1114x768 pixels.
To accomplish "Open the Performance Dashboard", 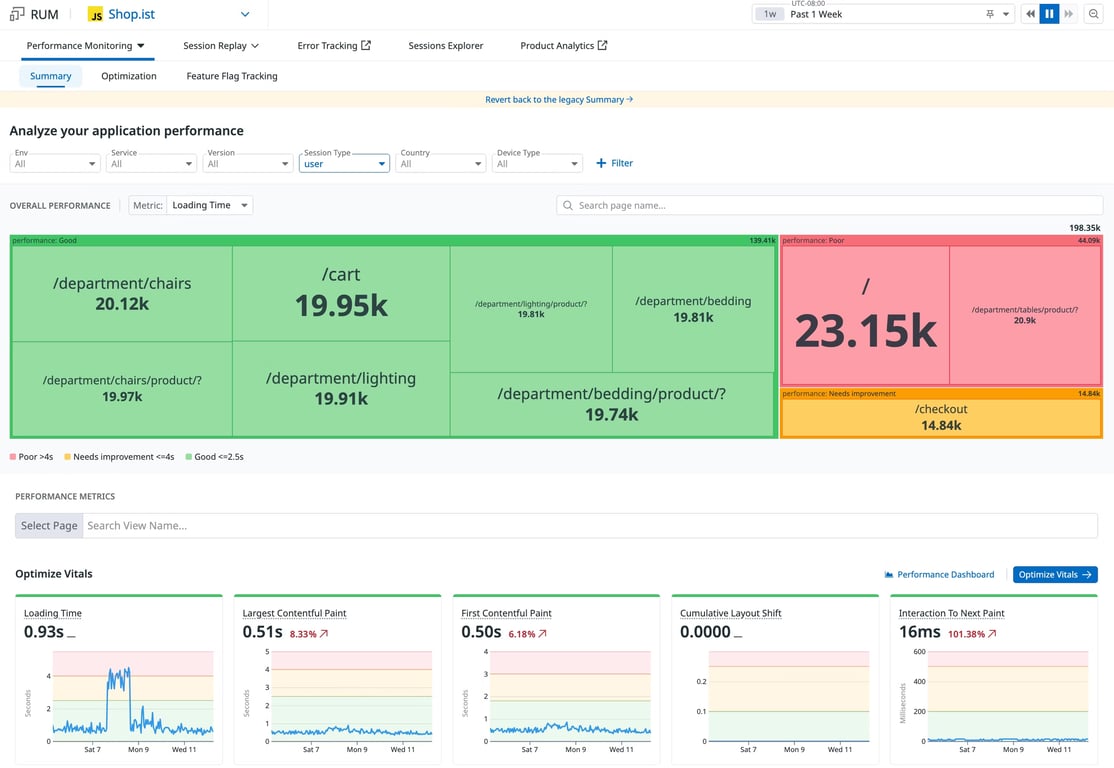I will [x=939, y=574].
